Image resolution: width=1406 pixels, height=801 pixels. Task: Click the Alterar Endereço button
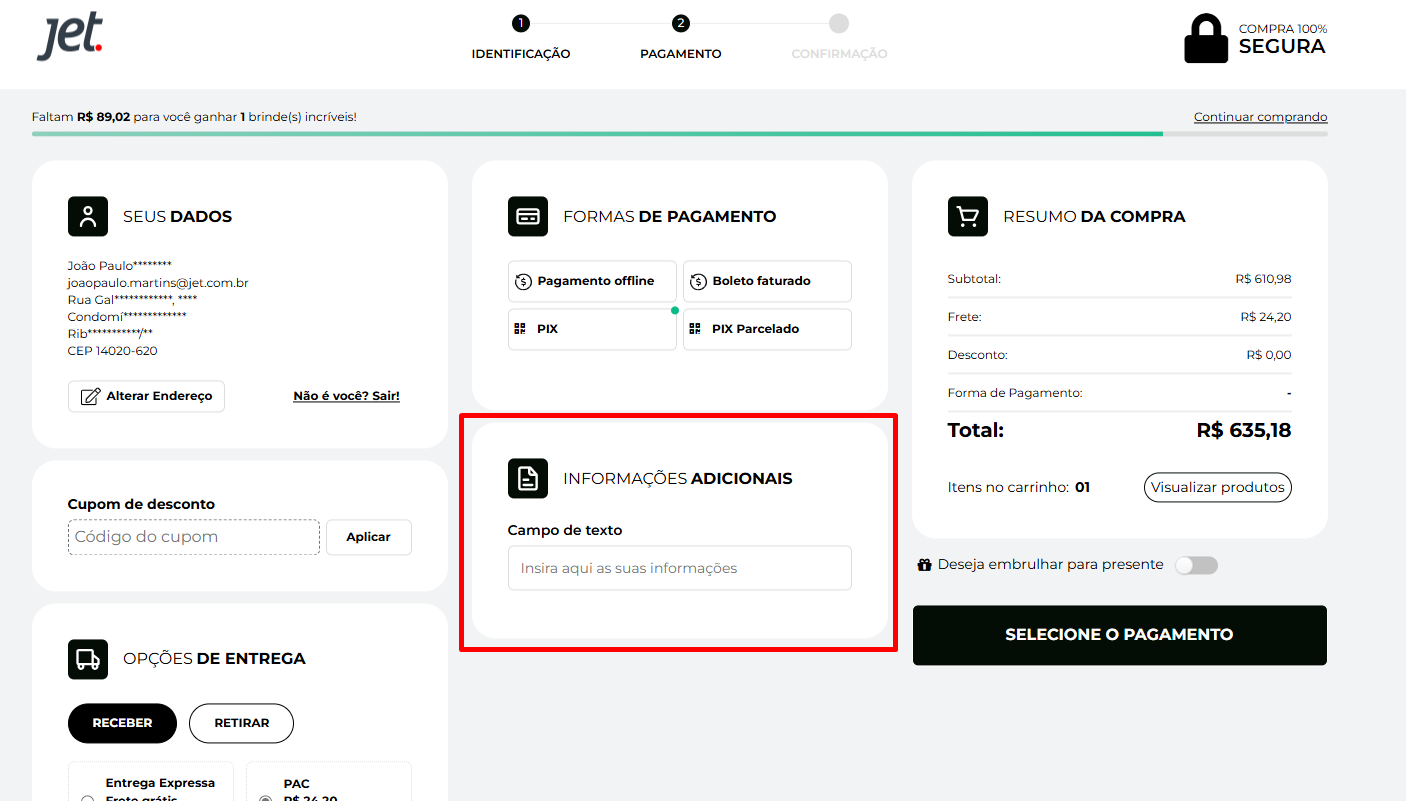click(146, 396)
